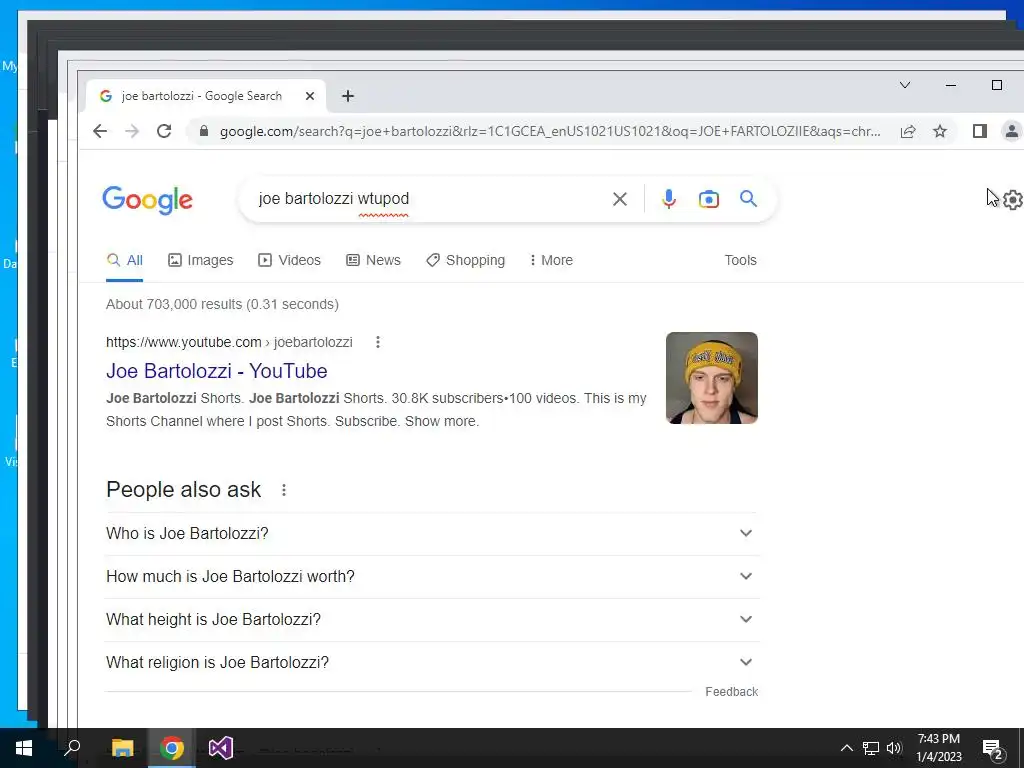Show hidden system tray icons
Image resolution: width=1024 pixels, height=768 pixels.
click(846, 748)
